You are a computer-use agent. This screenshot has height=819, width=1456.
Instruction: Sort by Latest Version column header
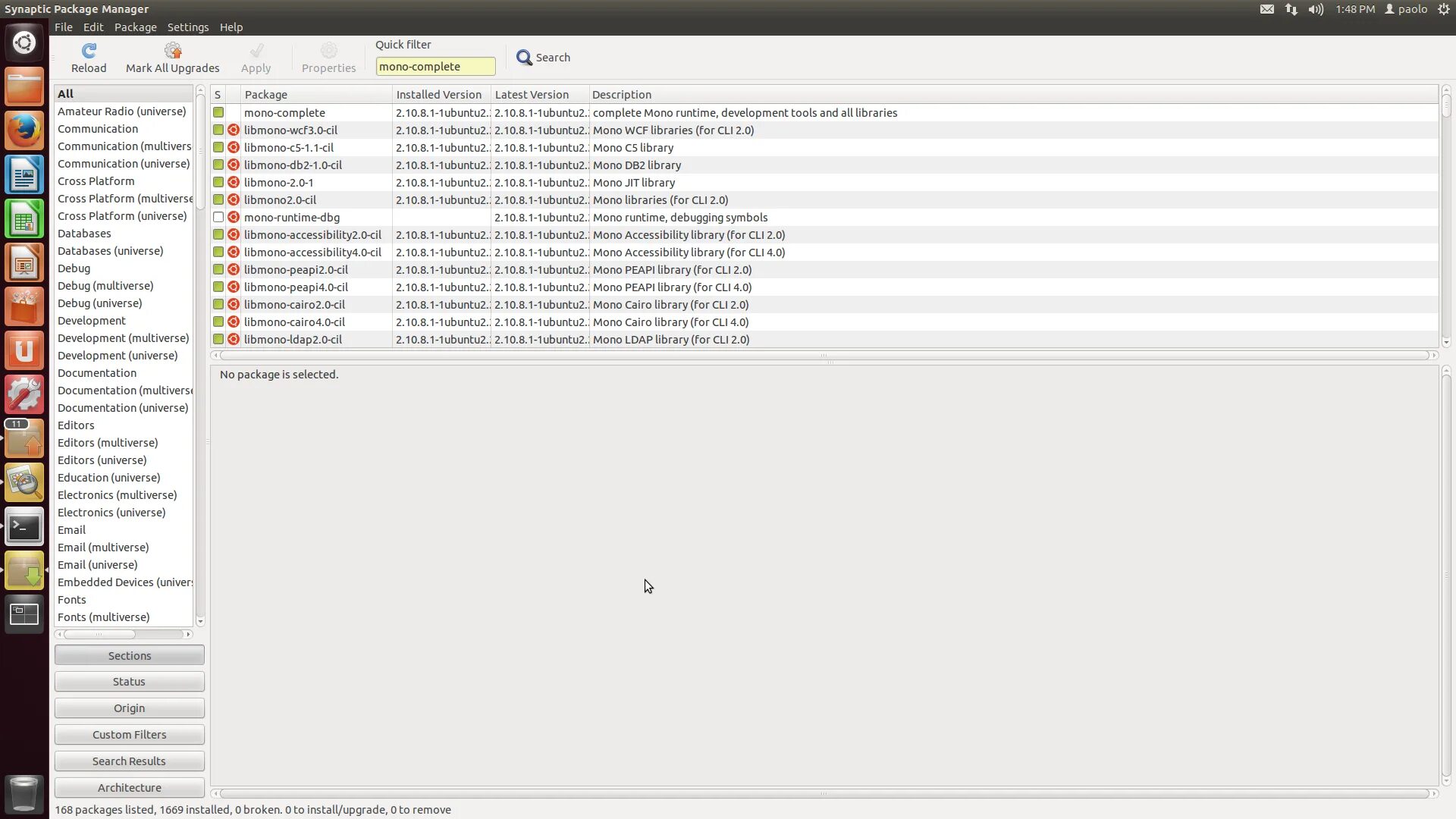540,94
